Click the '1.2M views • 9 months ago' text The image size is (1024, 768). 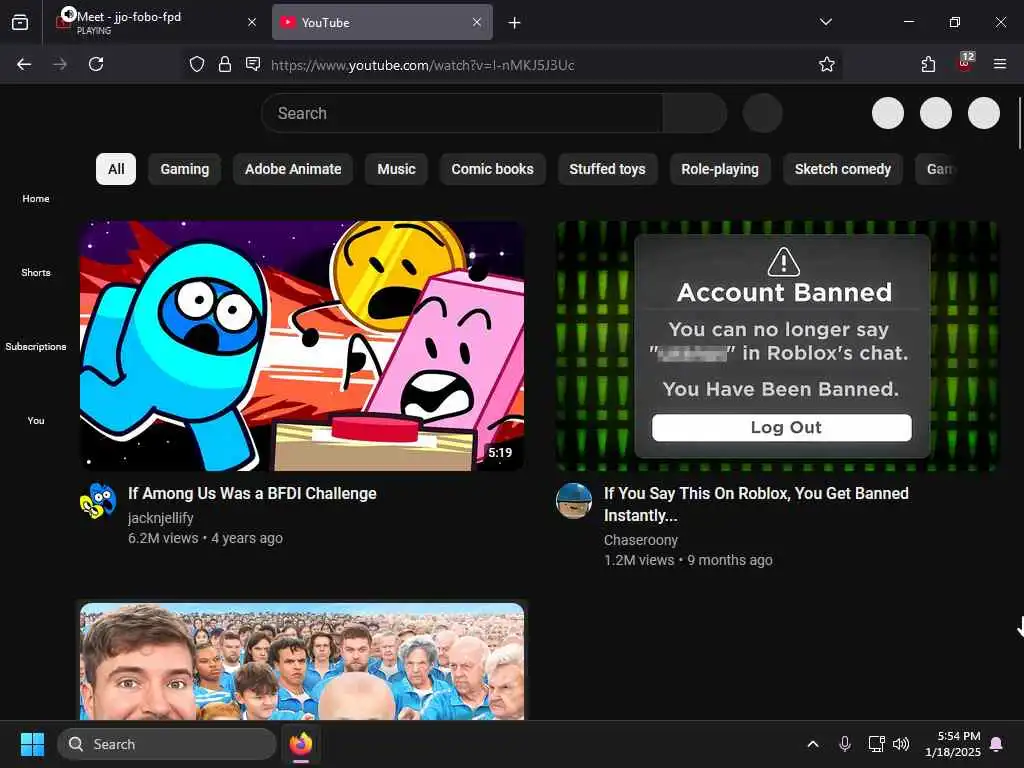click(688, 560)
